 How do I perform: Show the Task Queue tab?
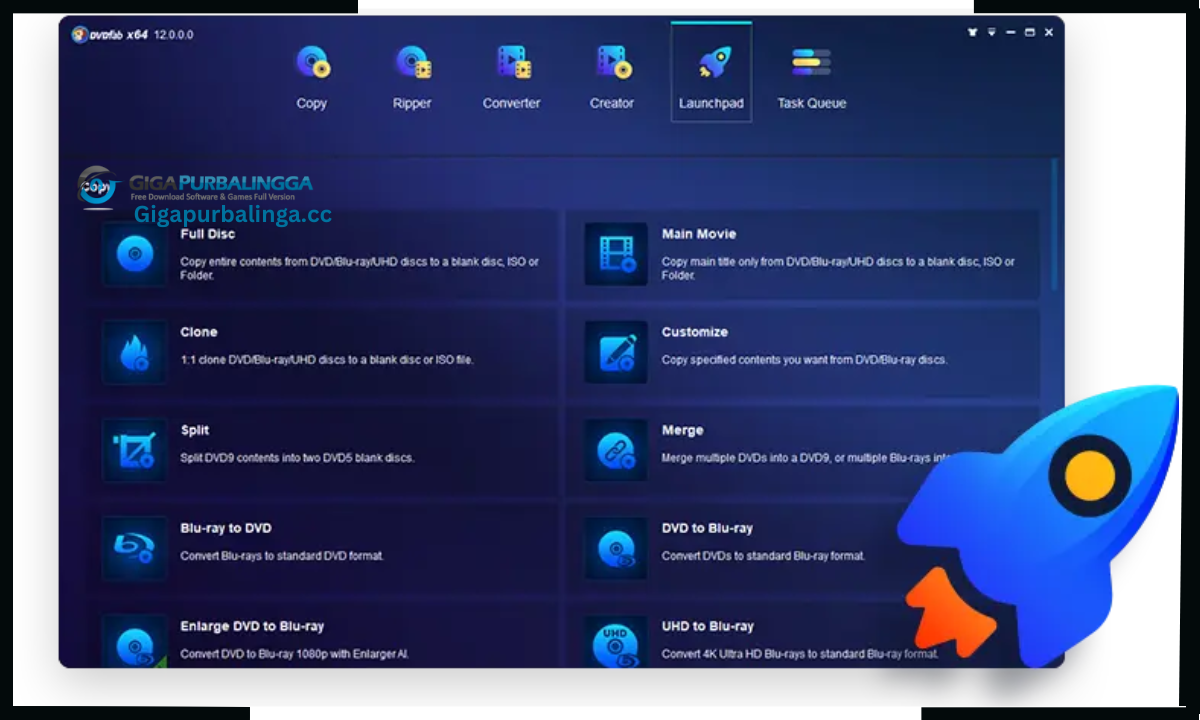[812, 76]
